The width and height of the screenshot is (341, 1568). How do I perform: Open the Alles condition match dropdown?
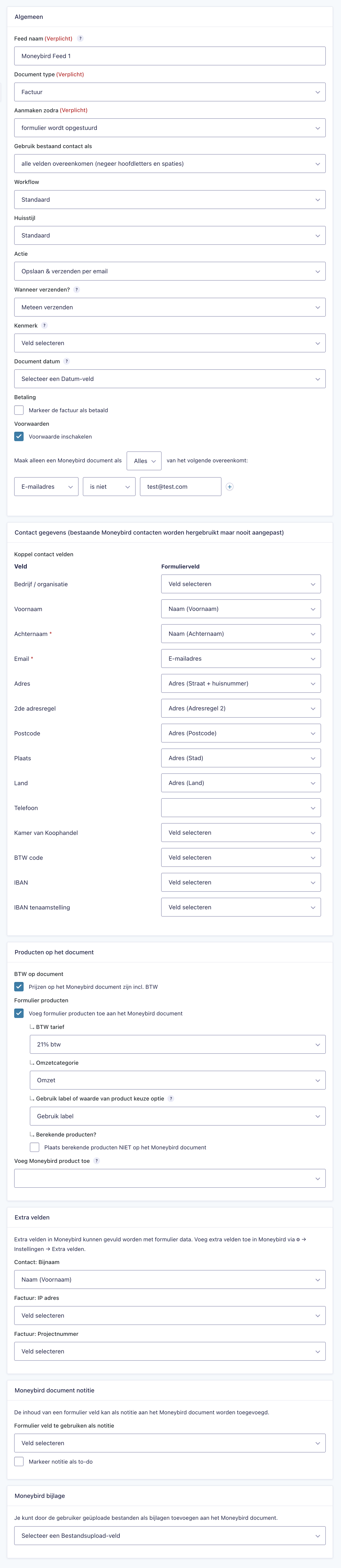click(144, 461)
